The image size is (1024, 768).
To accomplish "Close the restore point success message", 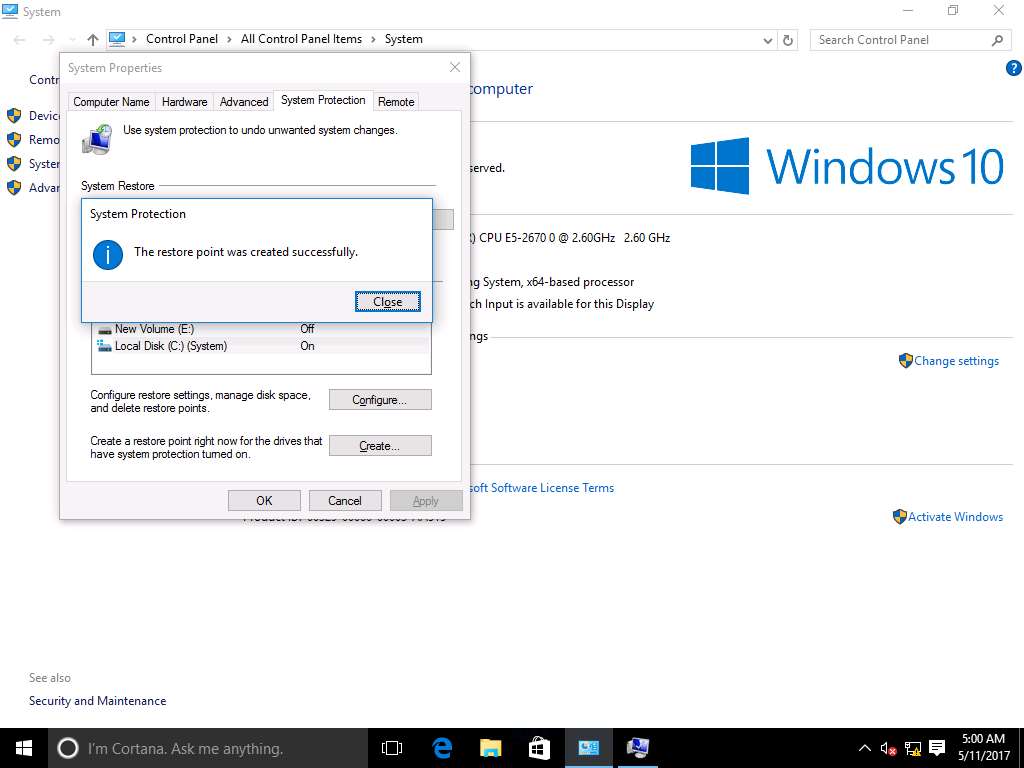I will (387, 302).
